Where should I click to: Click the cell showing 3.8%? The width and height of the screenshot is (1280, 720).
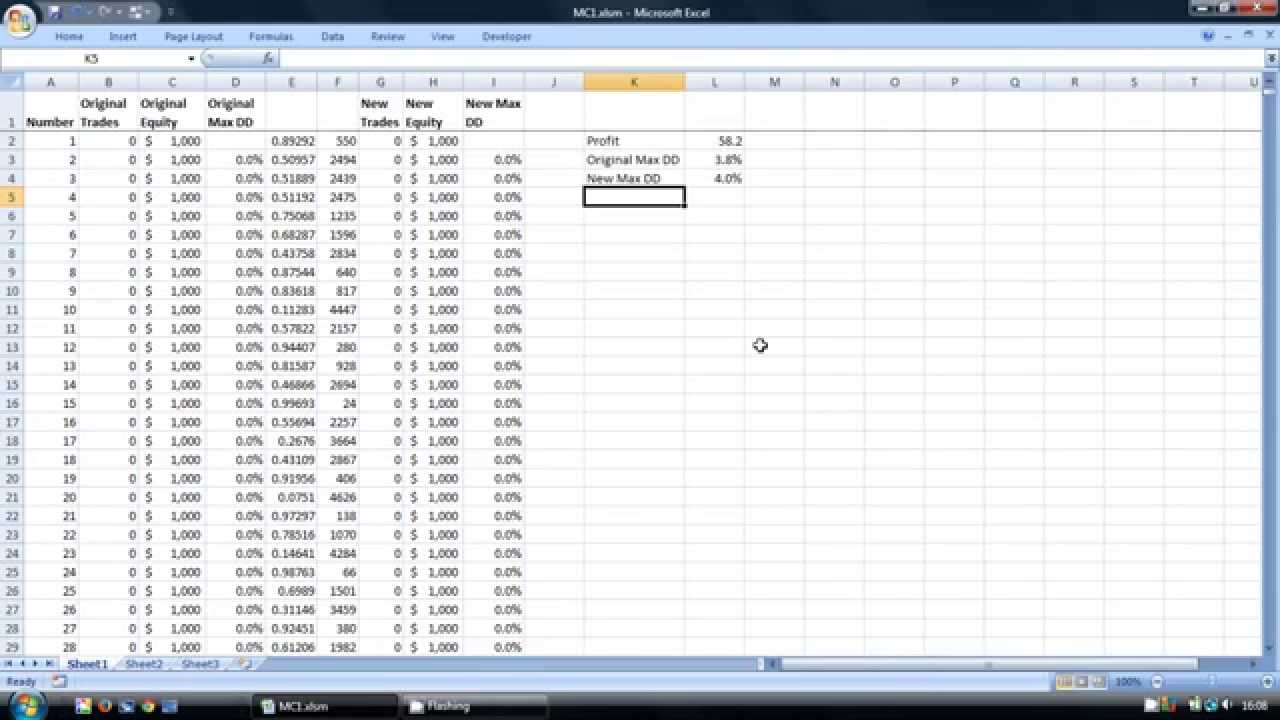tap(714, 160)
